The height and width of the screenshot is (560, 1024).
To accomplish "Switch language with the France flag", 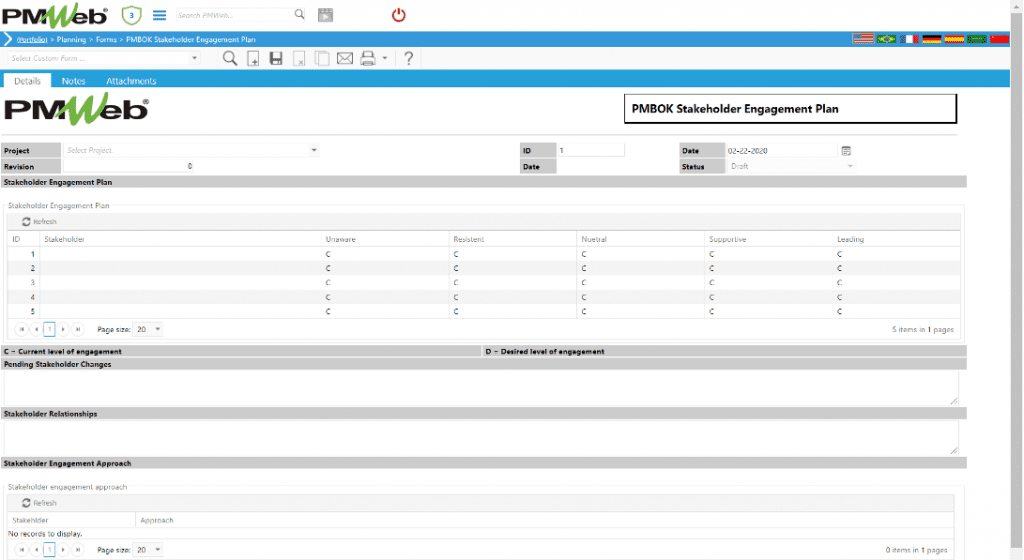I will (x=909, y=39).
